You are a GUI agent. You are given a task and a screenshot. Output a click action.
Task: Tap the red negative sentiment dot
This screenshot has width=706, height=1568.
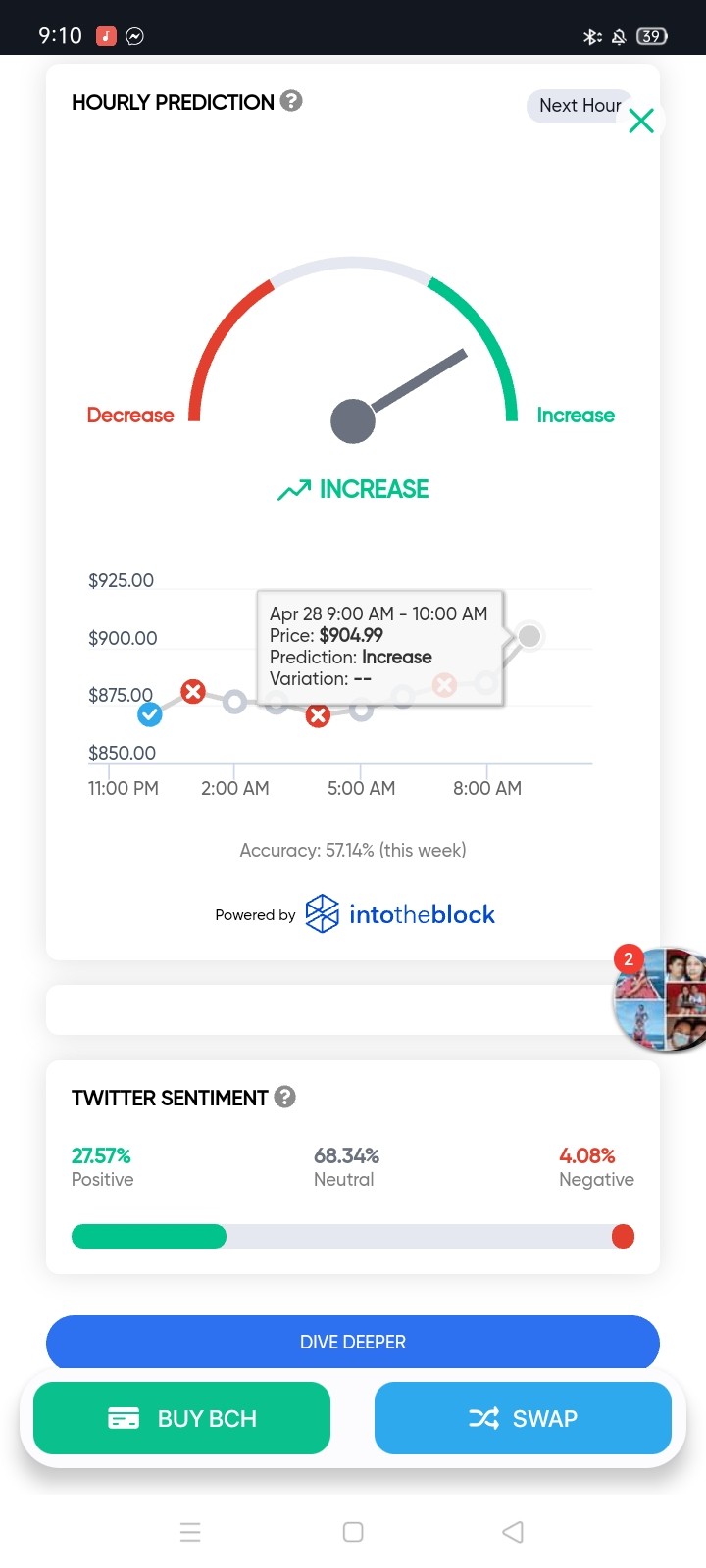[623, 1236]
